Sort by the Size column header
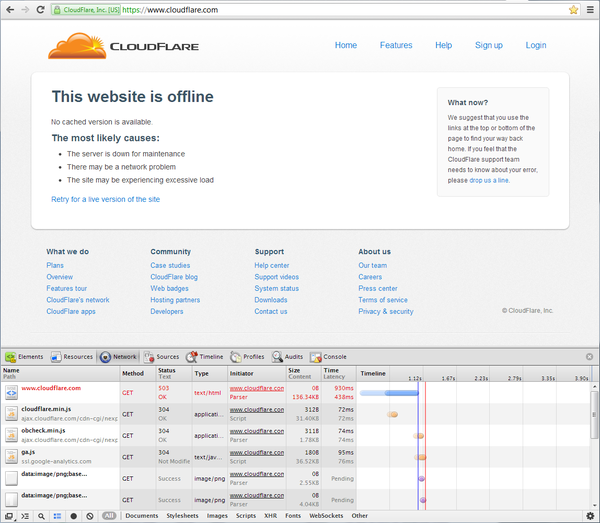Screen dimensions: 600x523 [304, 373]
